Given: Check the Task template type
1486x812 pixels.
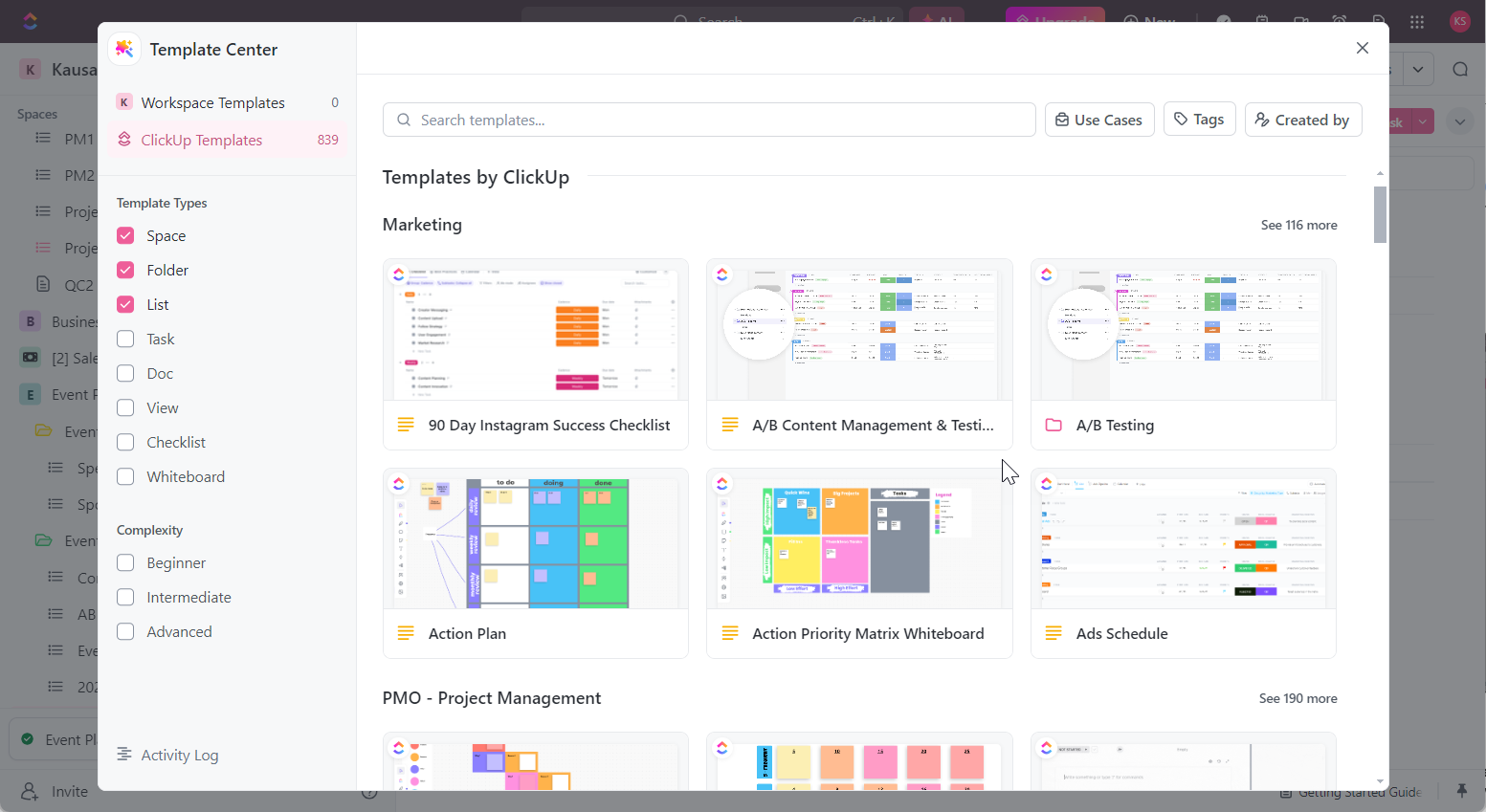Looking at the screenshot, I should [x=125, y=339].
